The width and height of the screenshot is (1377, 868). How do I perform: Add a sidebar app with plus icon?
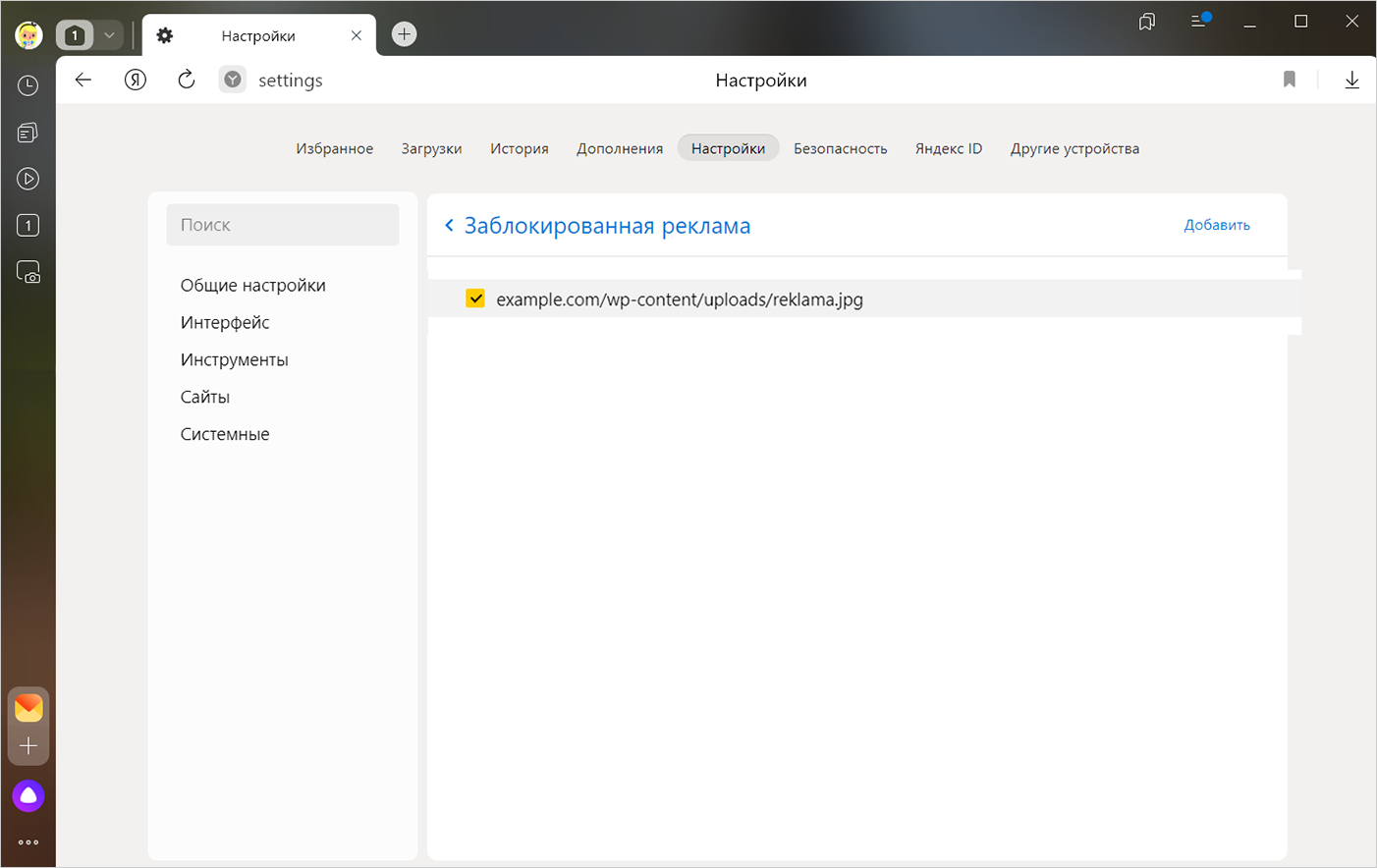click(28, 746)
